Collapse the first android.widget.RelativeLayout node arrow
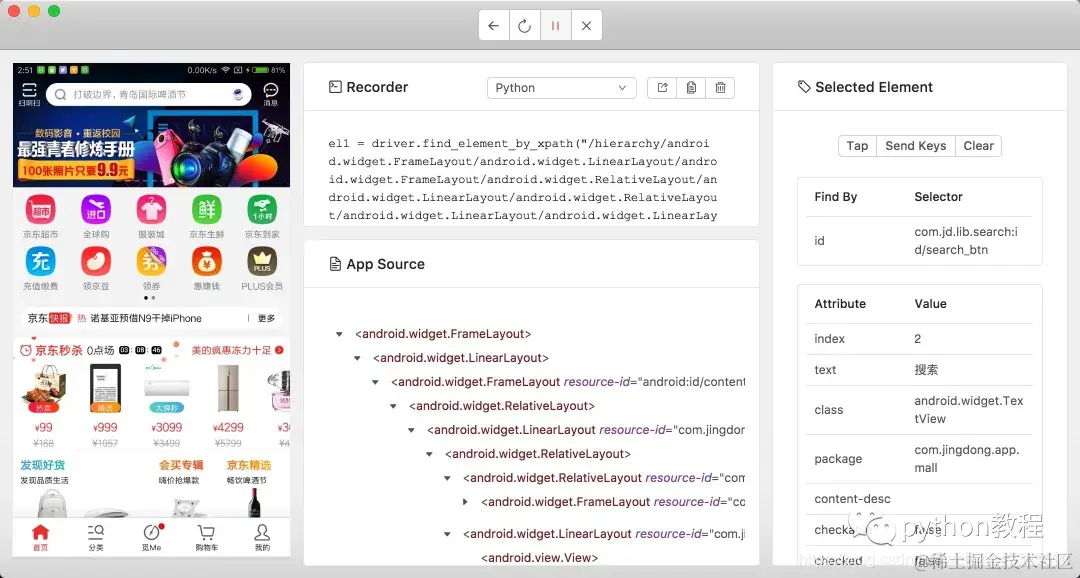Image resolution: width=1080 pixels, height=578 pixels. (x=393, y=406)
